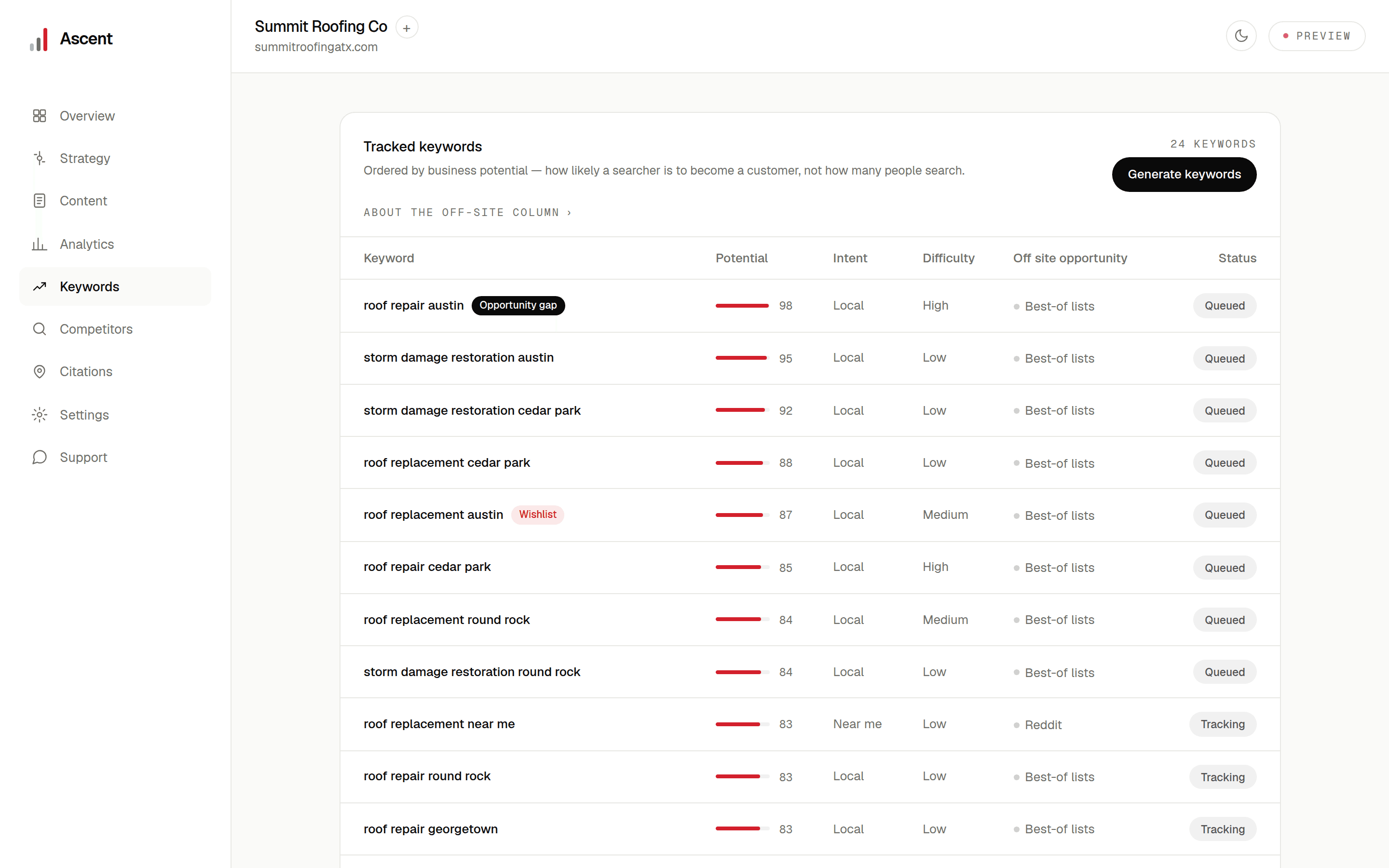The image size is (1389, 868).
Task: Click 'Near me' intent cell
Action: 857,724
